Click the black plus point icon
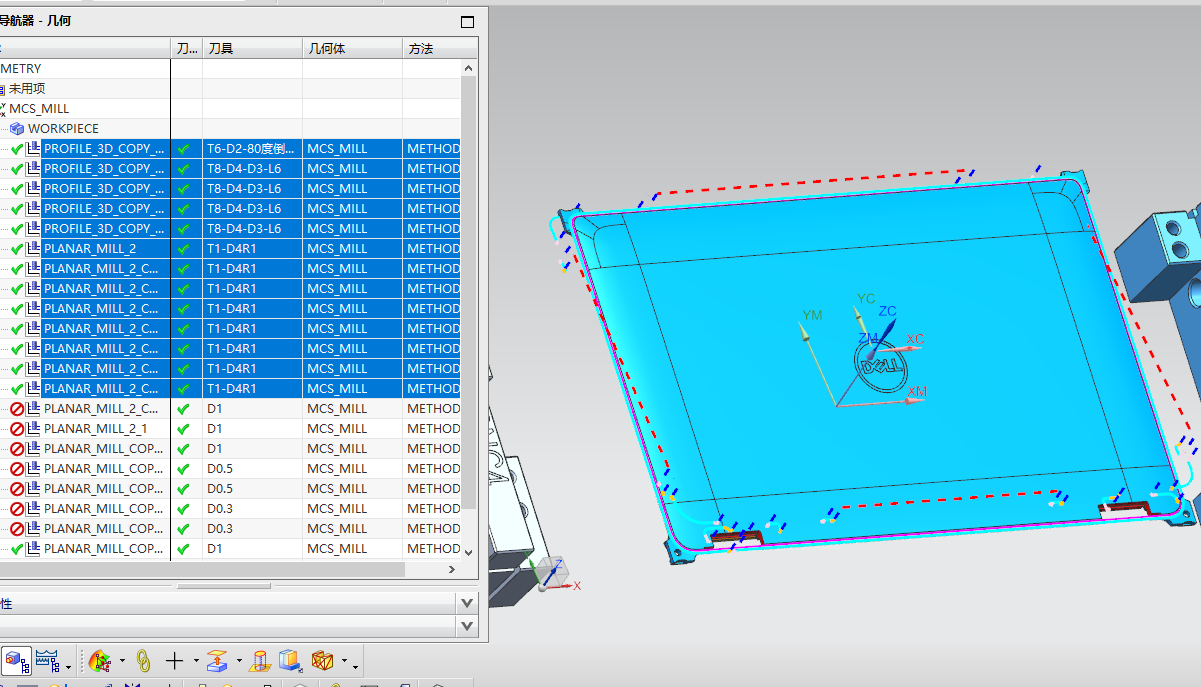Screen dimensions: 1201x687 tap(175, 660)
